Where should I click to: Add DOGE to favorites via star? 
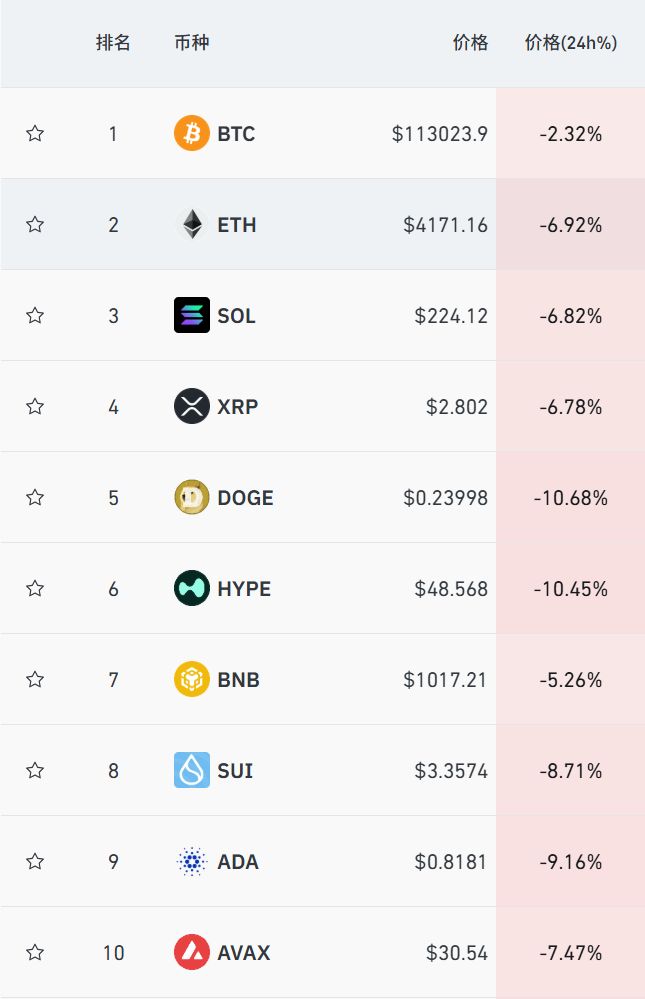click(35, 497)
